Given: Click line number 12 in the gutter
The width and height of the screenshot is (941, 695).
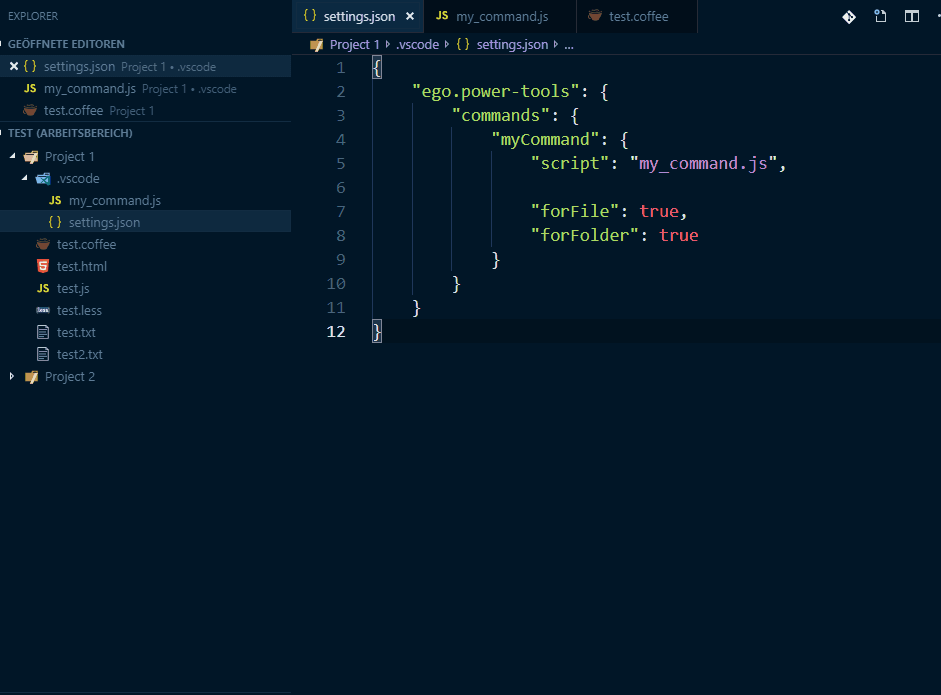Looking at the screenshot, I should click(336, 332).
